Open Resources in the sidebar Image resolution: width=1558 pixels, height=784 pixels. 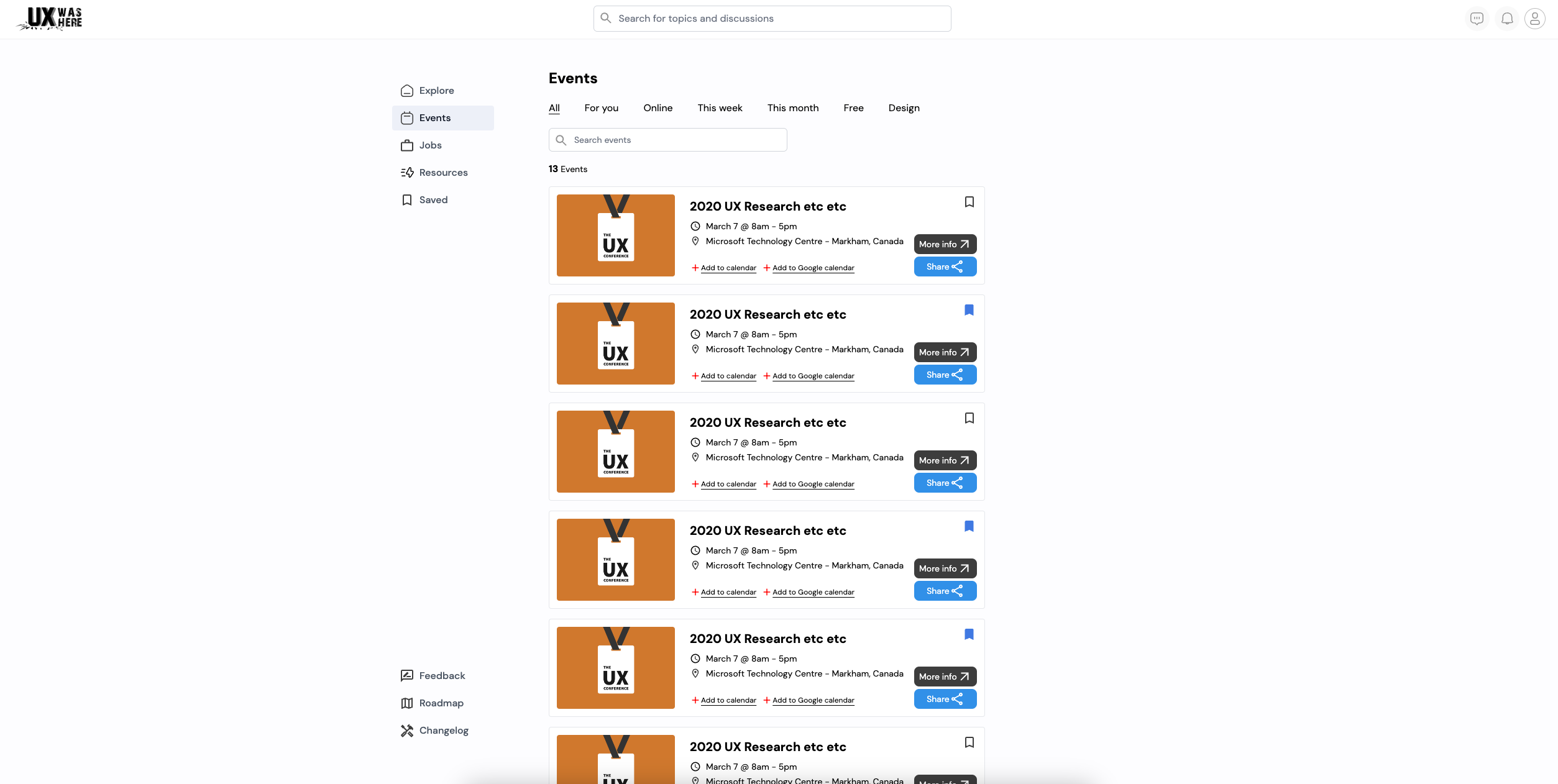(x=443, y=173)
